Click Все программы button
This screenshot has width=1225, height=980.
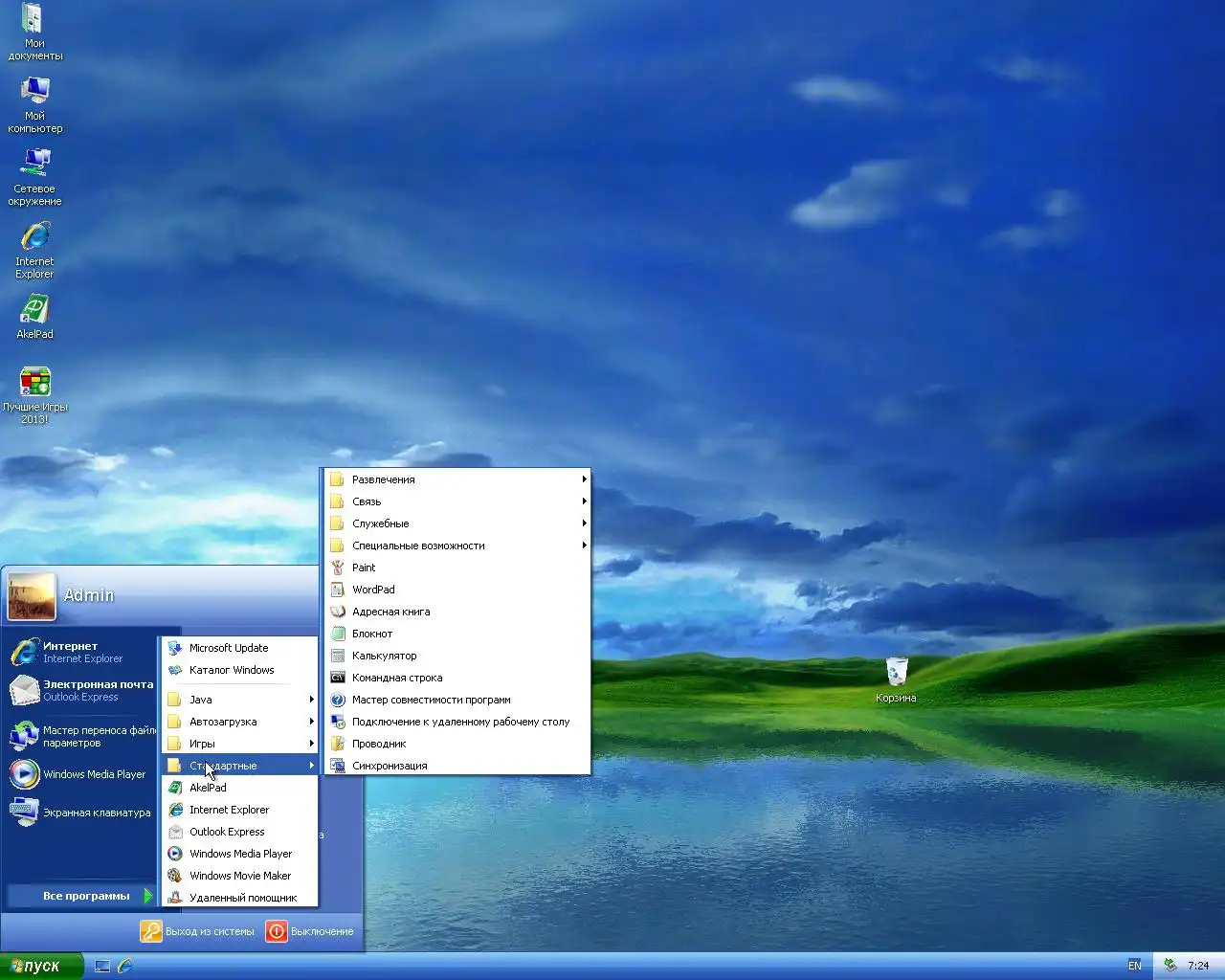tap(80, 896)
